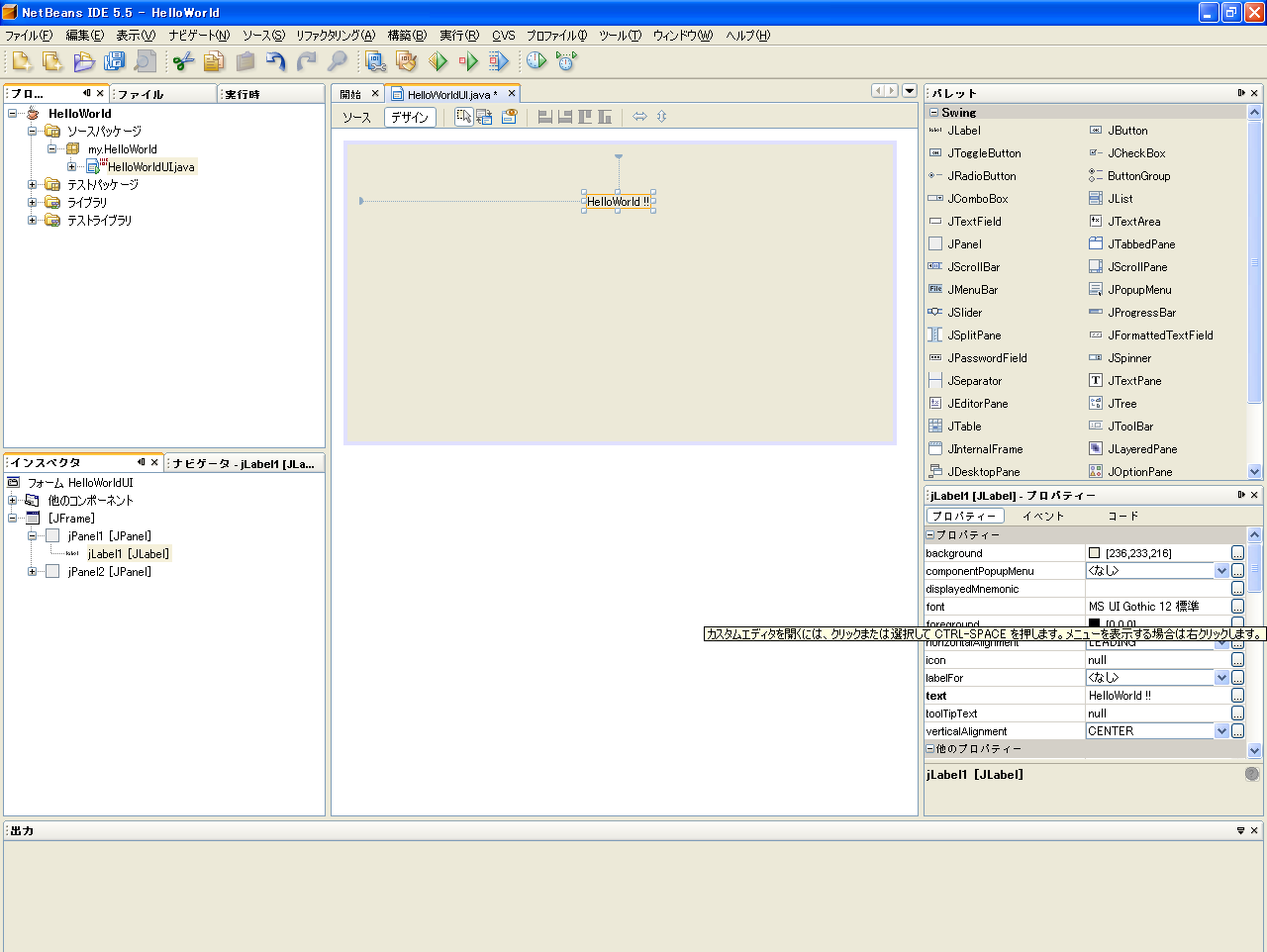Open the verticalAlignment dropdown
Screen dimensions: 1267x952
pyautogui.click(x=1221, y=731)
